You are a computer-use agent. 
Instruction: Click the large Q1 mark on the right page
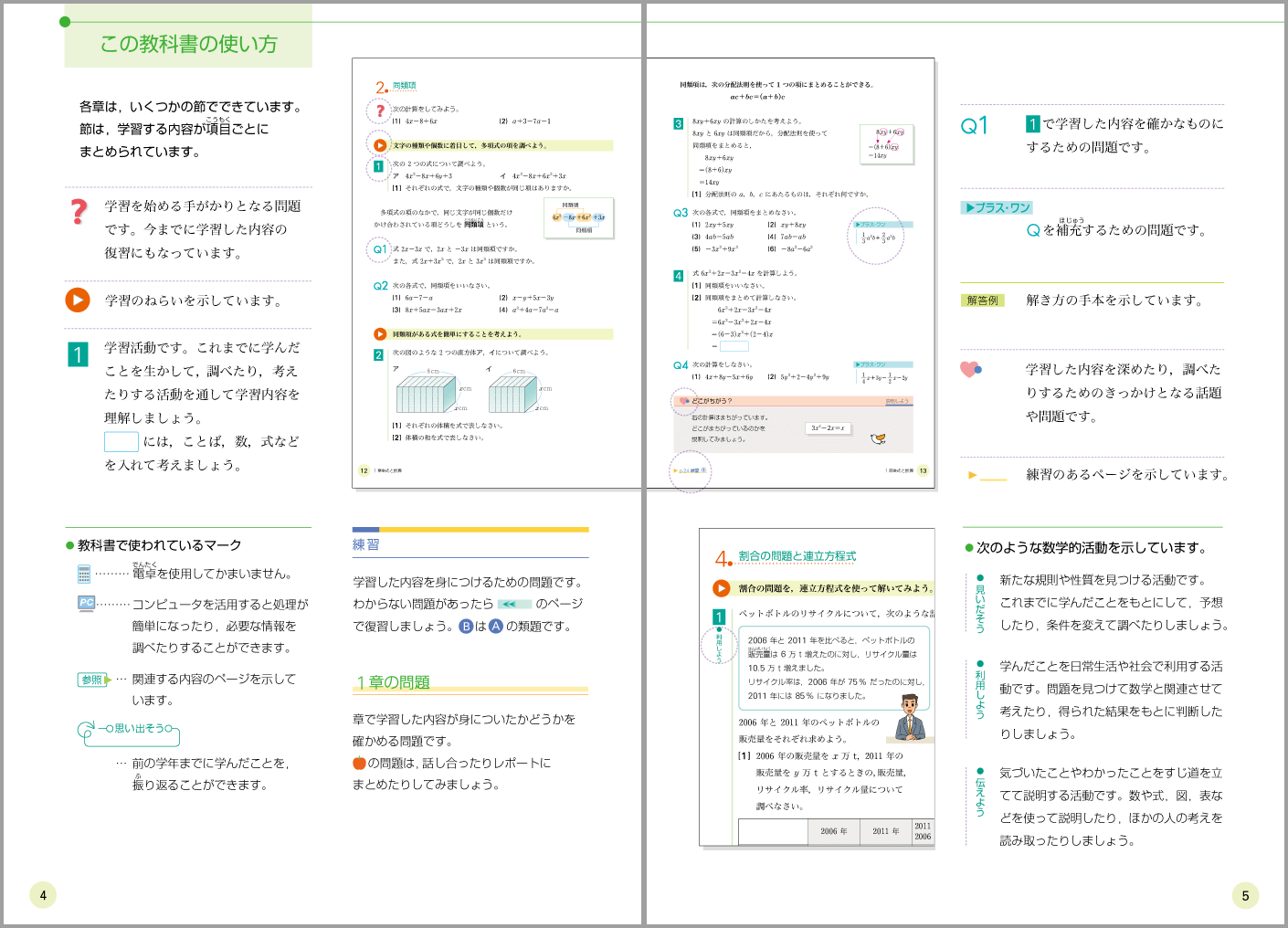[975, 125]
